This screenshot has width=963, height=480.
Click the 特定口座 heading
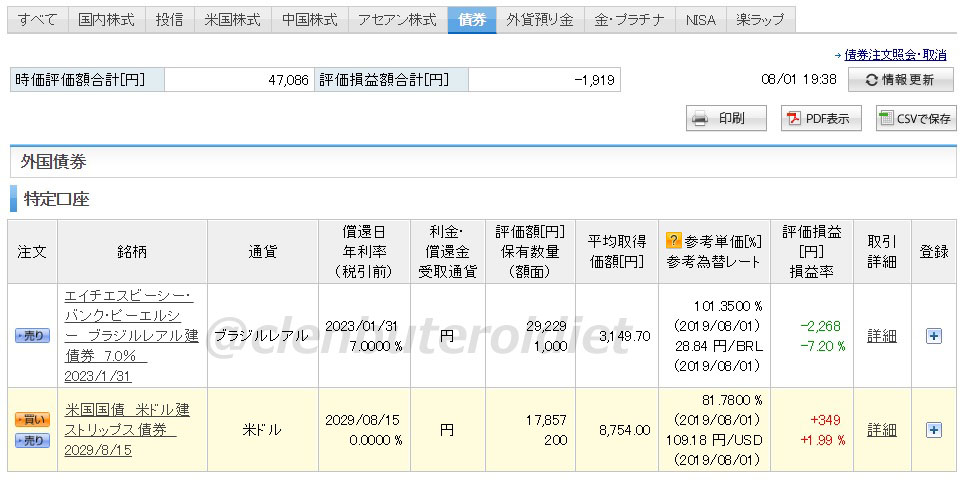coord(57,199)
